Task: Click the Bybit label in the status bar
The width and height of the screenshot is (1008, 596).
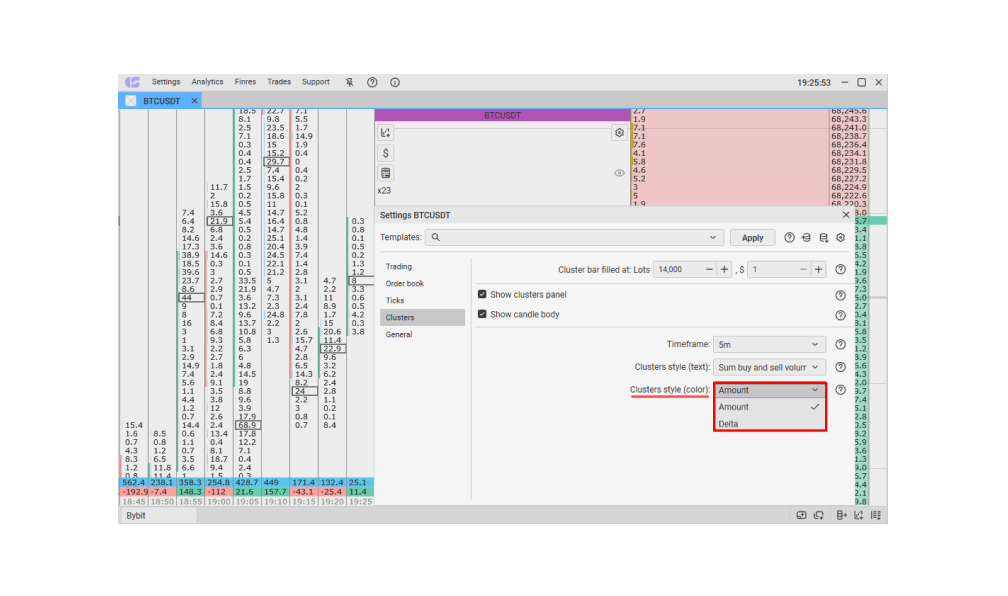Action: click(136, 516)
